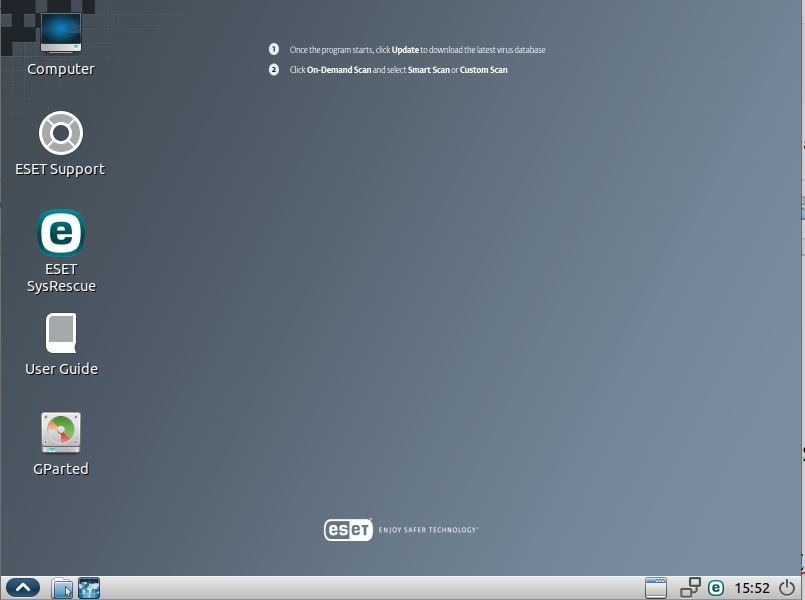Screen dimensions: 805x600
Task: Launch the GParted partition editor icon
Action: pyautogui.click(x=61, y=433)
